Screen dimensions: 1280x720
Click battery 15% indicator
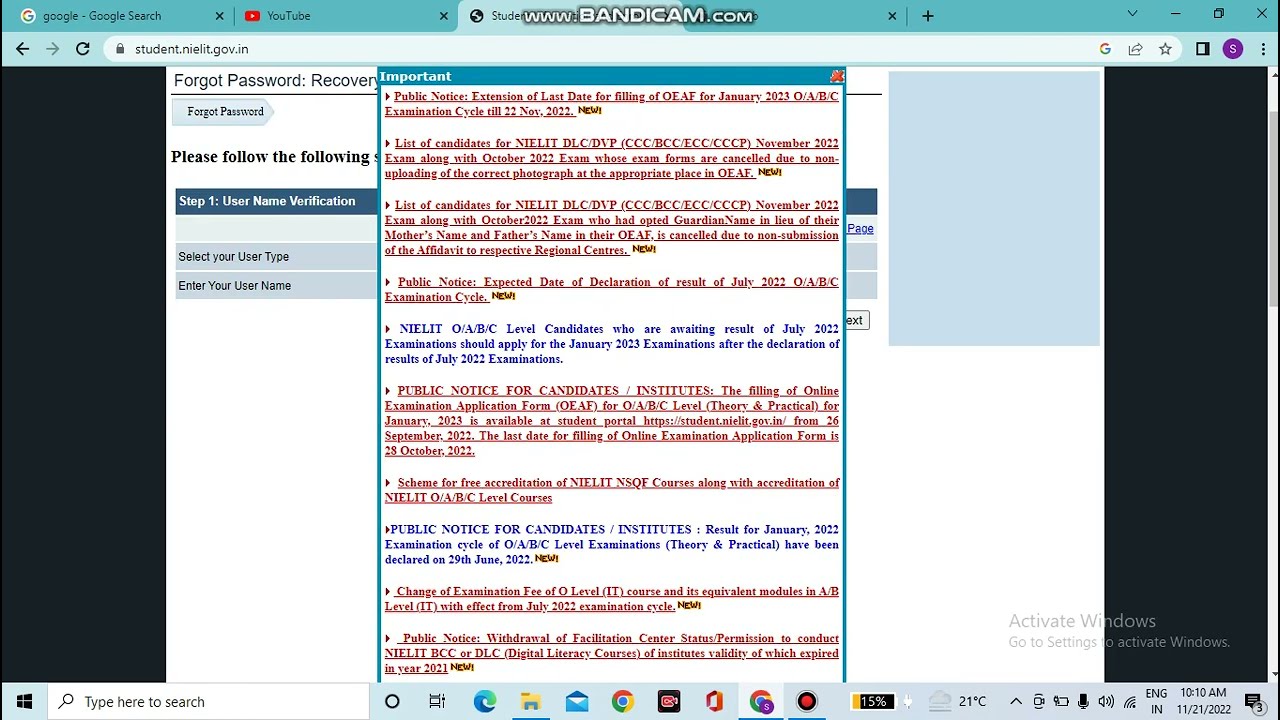click(x=873, y=702)
